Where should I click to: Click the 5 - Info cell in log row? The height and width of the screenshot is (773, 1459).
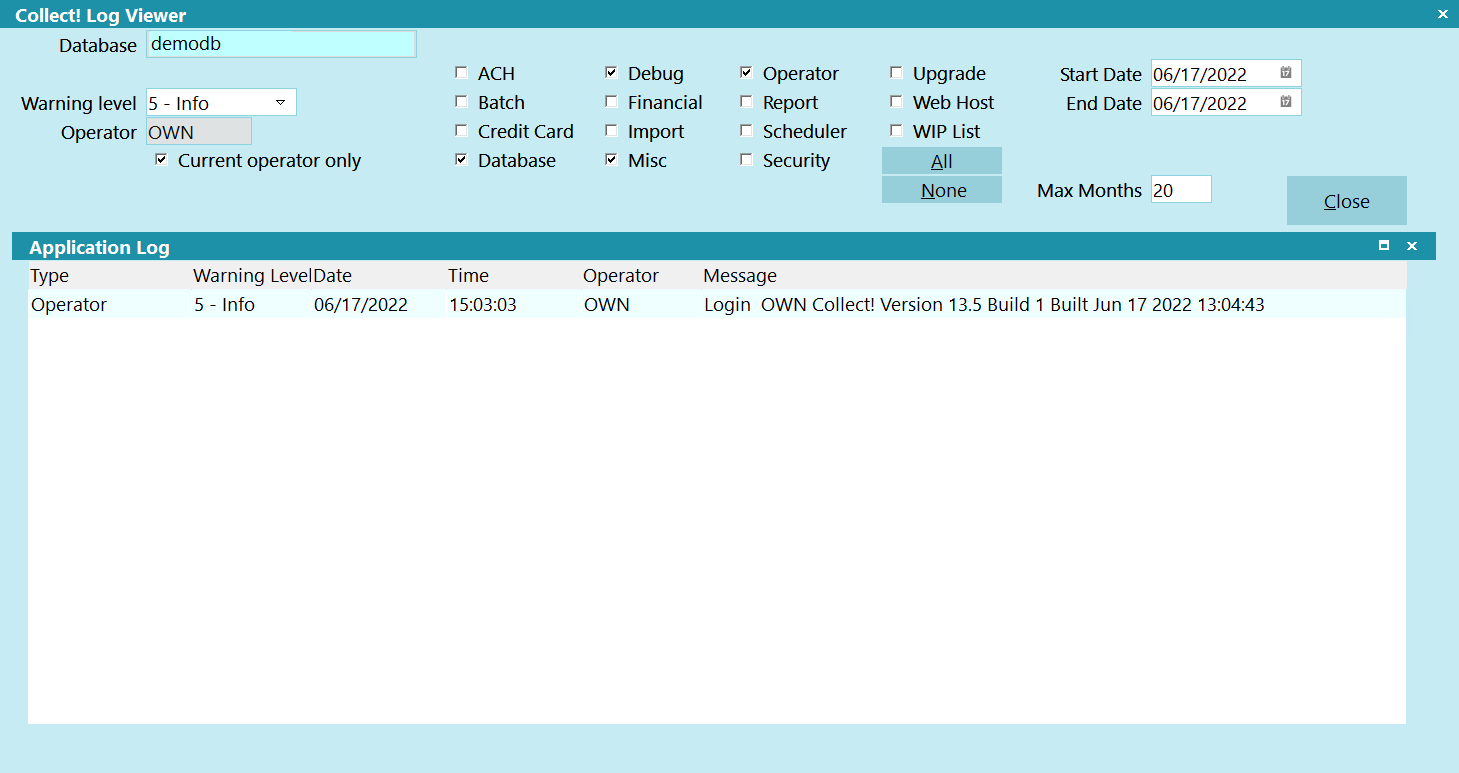(225, 305)
